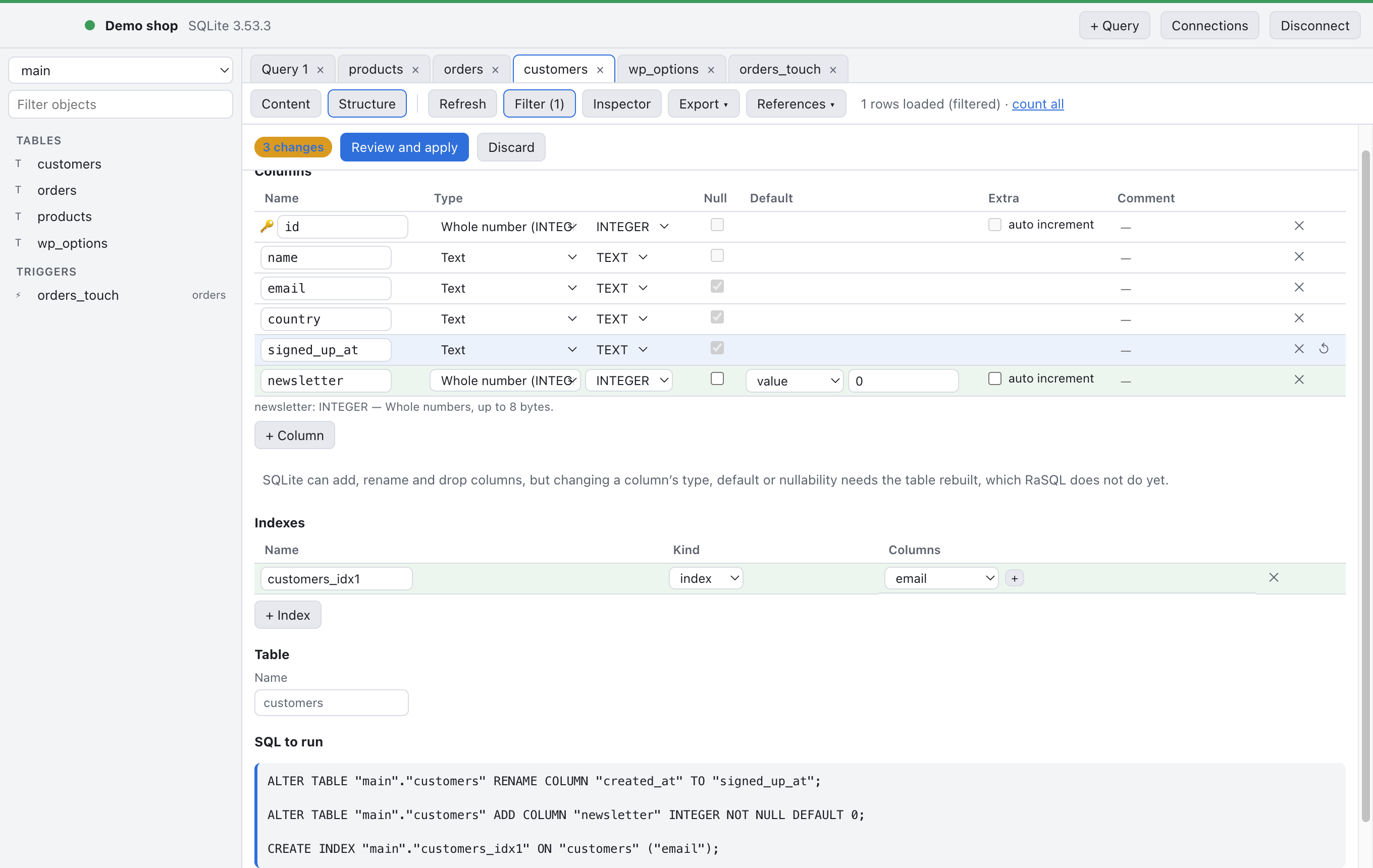Click the newsletter default value field

tap(903, 381)
